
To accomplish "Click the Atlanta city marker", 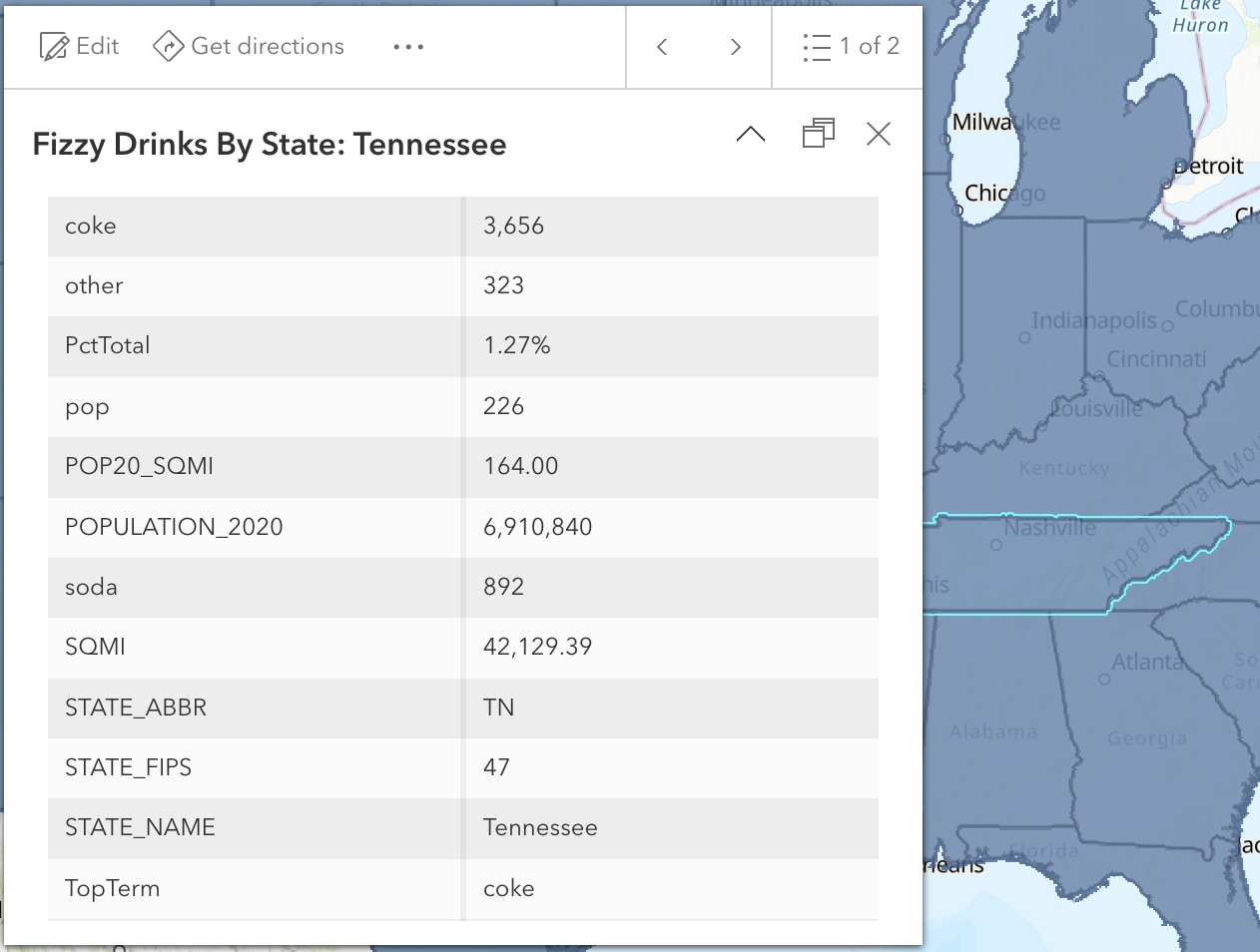I will point(1104,679).
